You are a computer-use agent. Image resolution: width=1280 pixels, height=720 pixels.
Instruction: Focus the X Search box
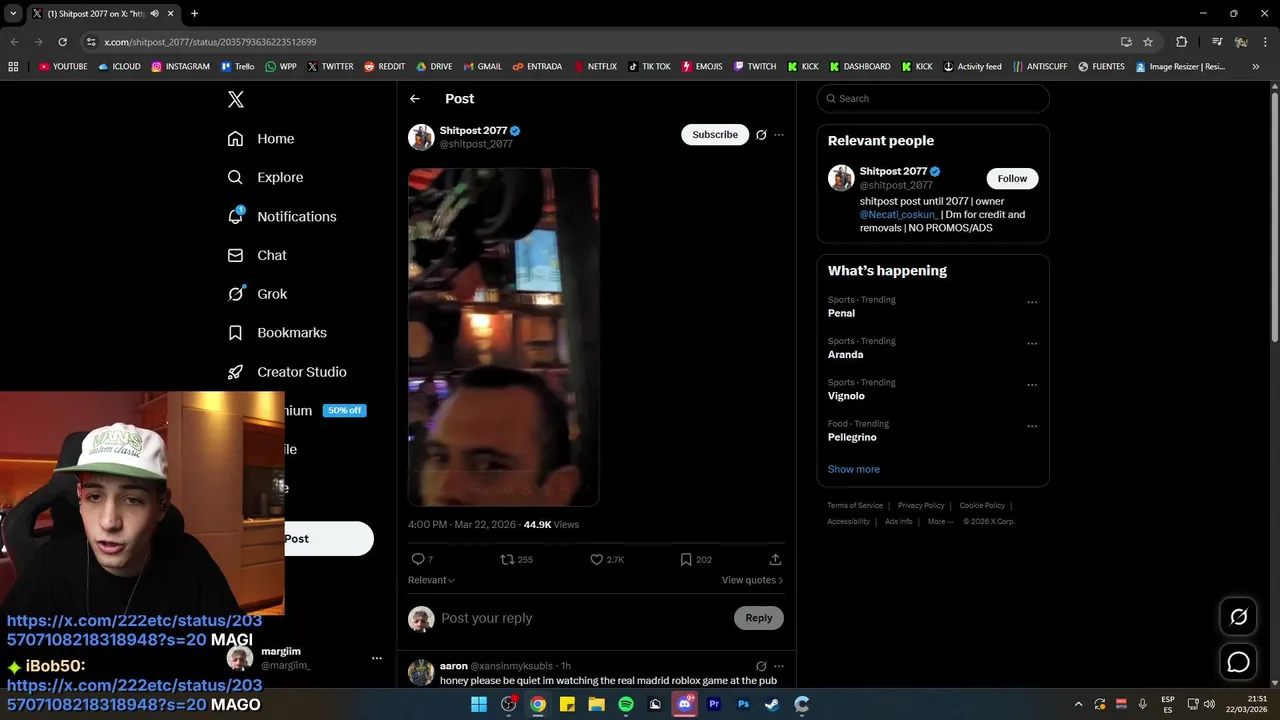click(933, 98)
